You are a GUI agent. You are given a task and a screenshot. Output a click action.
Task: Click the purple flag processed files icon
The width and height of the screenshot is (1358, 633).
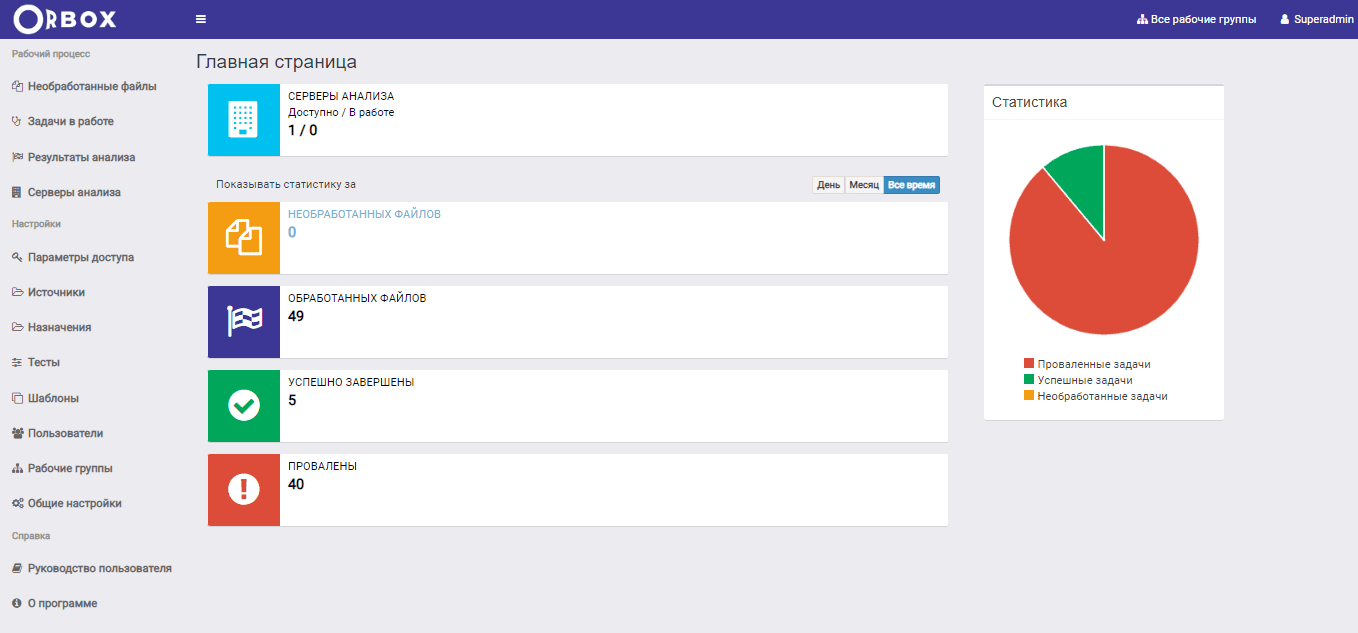(244, 322)
